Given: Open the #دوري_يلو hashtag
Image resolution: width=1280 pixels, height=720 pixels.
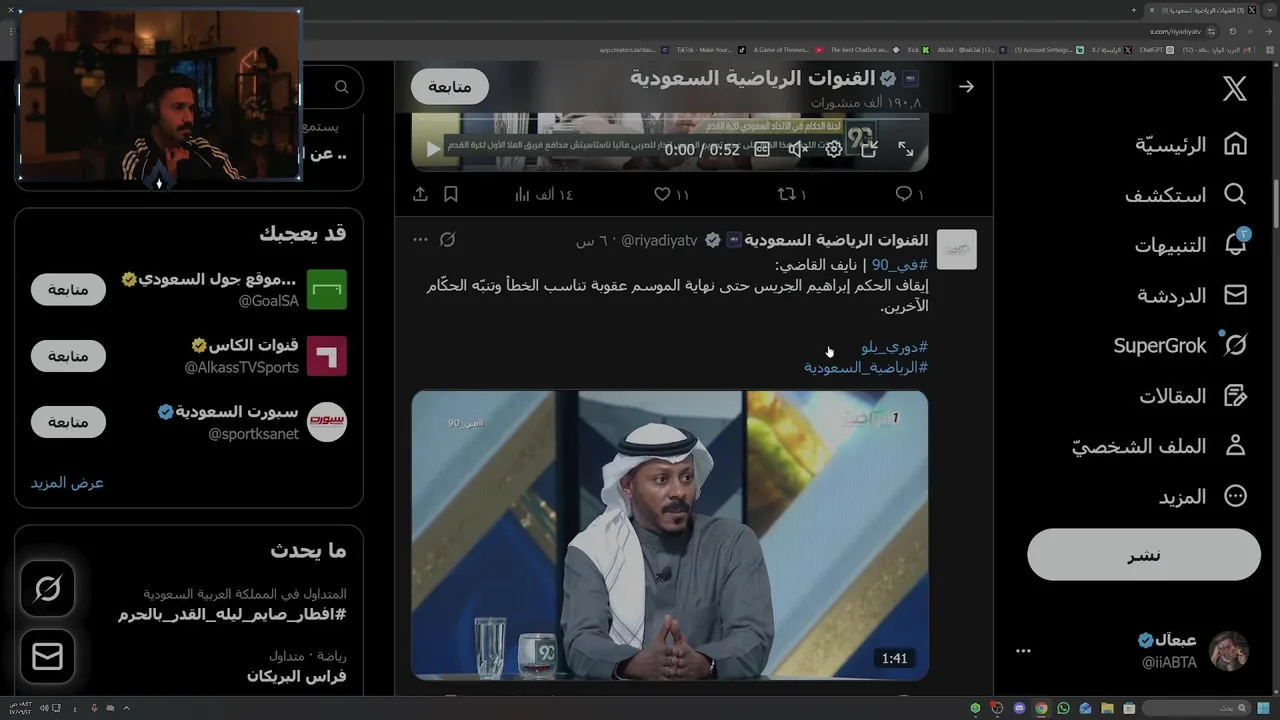Looking at the screenshot, I should [895, 347].
